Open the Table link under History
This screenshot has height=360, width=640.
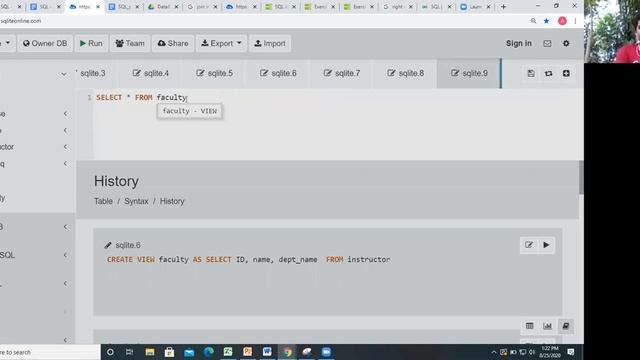(x=103, y=201)
